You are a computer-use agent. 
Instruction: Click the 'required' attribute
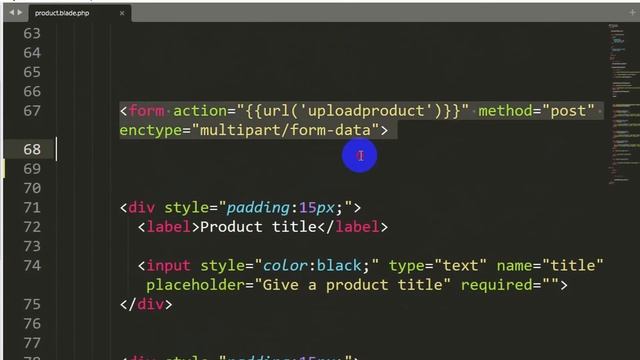click(497, 285)
